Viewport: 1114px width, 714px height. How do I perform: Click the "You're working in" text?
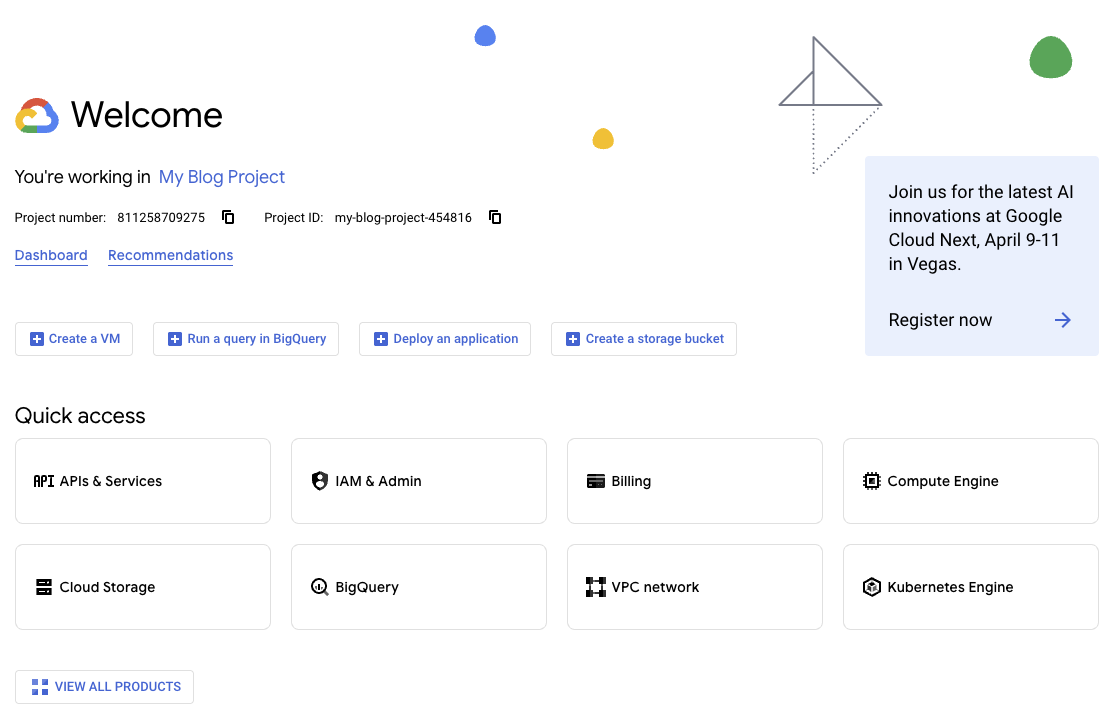coord(82,177)
